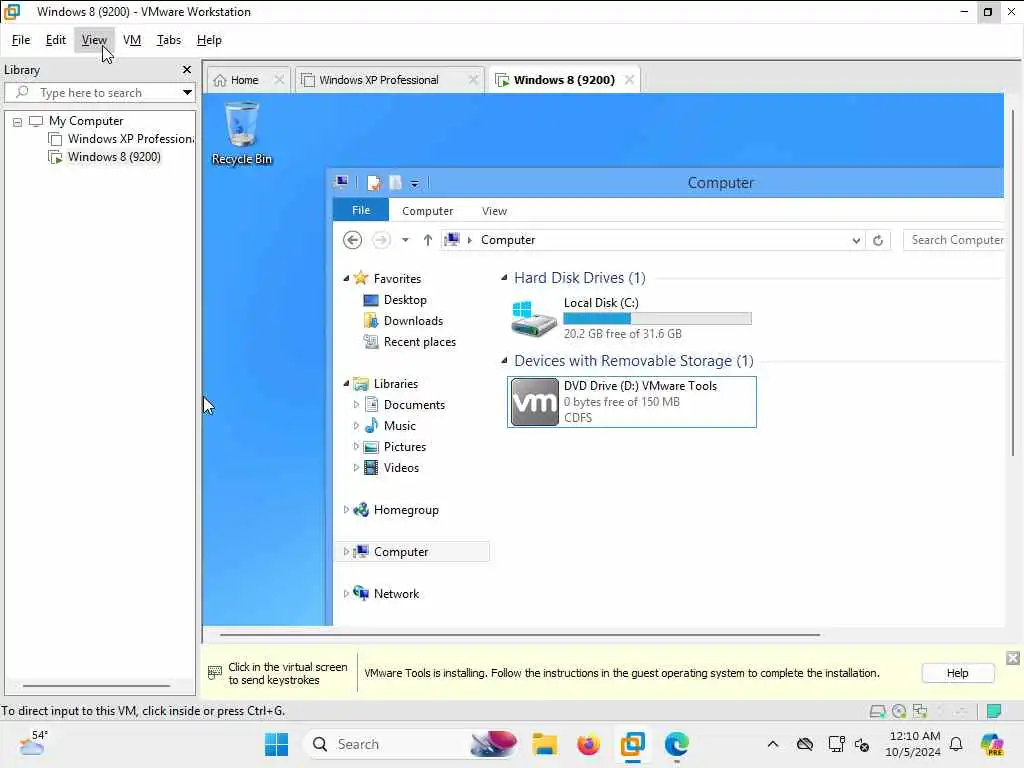Expand the Videos library node

[x=356, y=468]
